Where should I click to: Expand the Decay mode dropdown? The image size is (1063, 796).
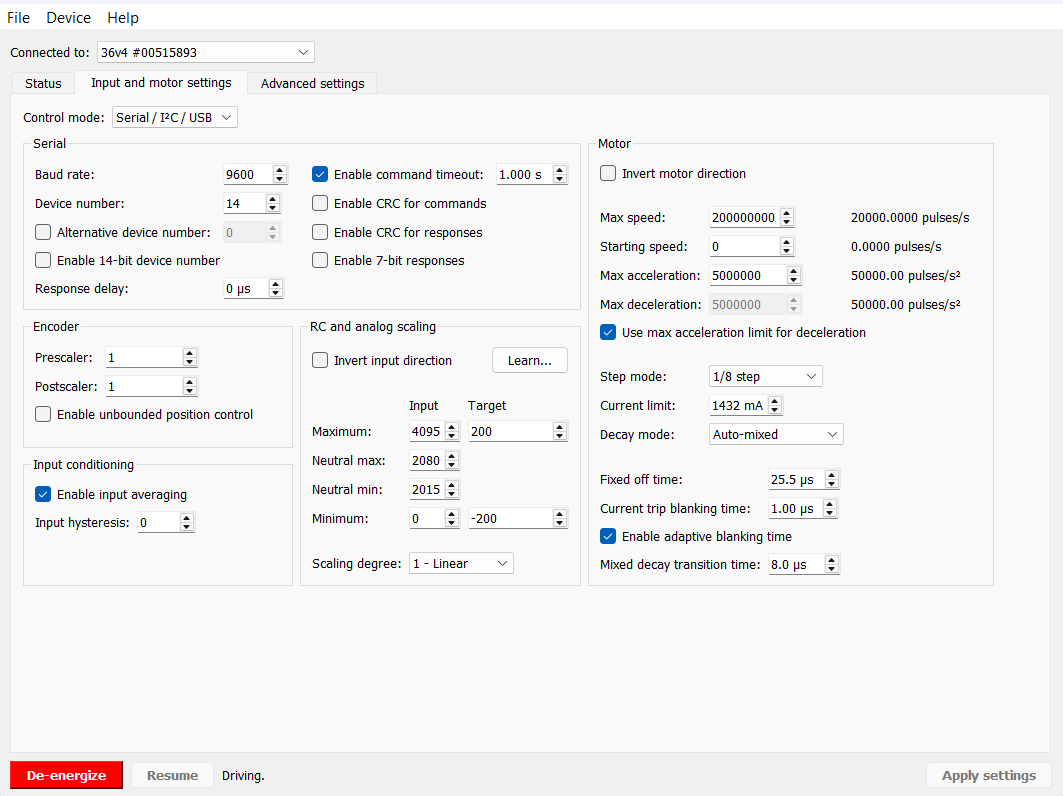tap(776, 435)
